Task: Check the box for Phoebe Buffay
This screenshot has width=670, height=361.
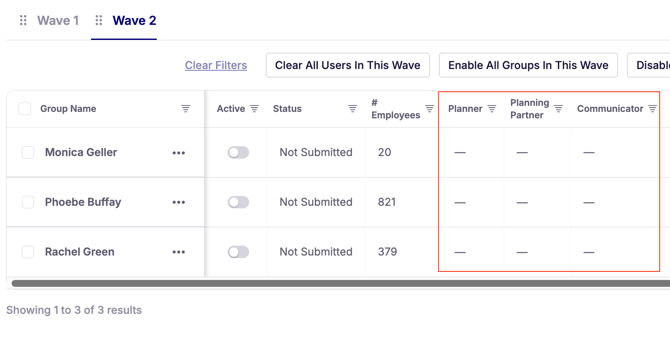Action: (28, 202)
